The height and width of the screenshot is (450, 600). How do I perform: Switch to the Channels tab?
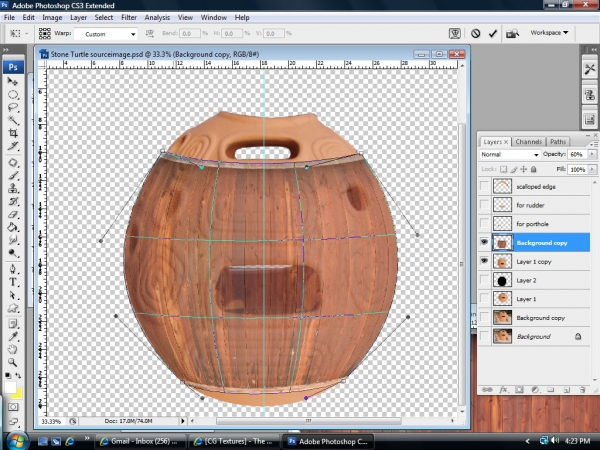pos(528,142)
